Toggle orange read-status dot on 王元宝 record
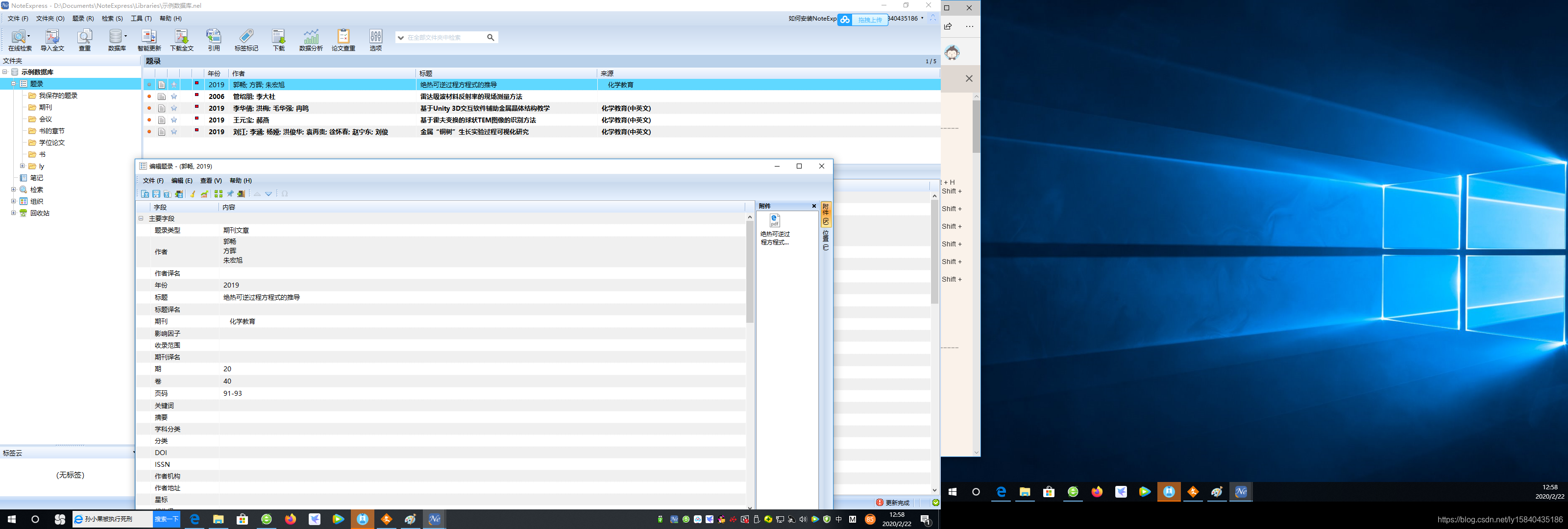1568x529 pixels. (149, 120)
